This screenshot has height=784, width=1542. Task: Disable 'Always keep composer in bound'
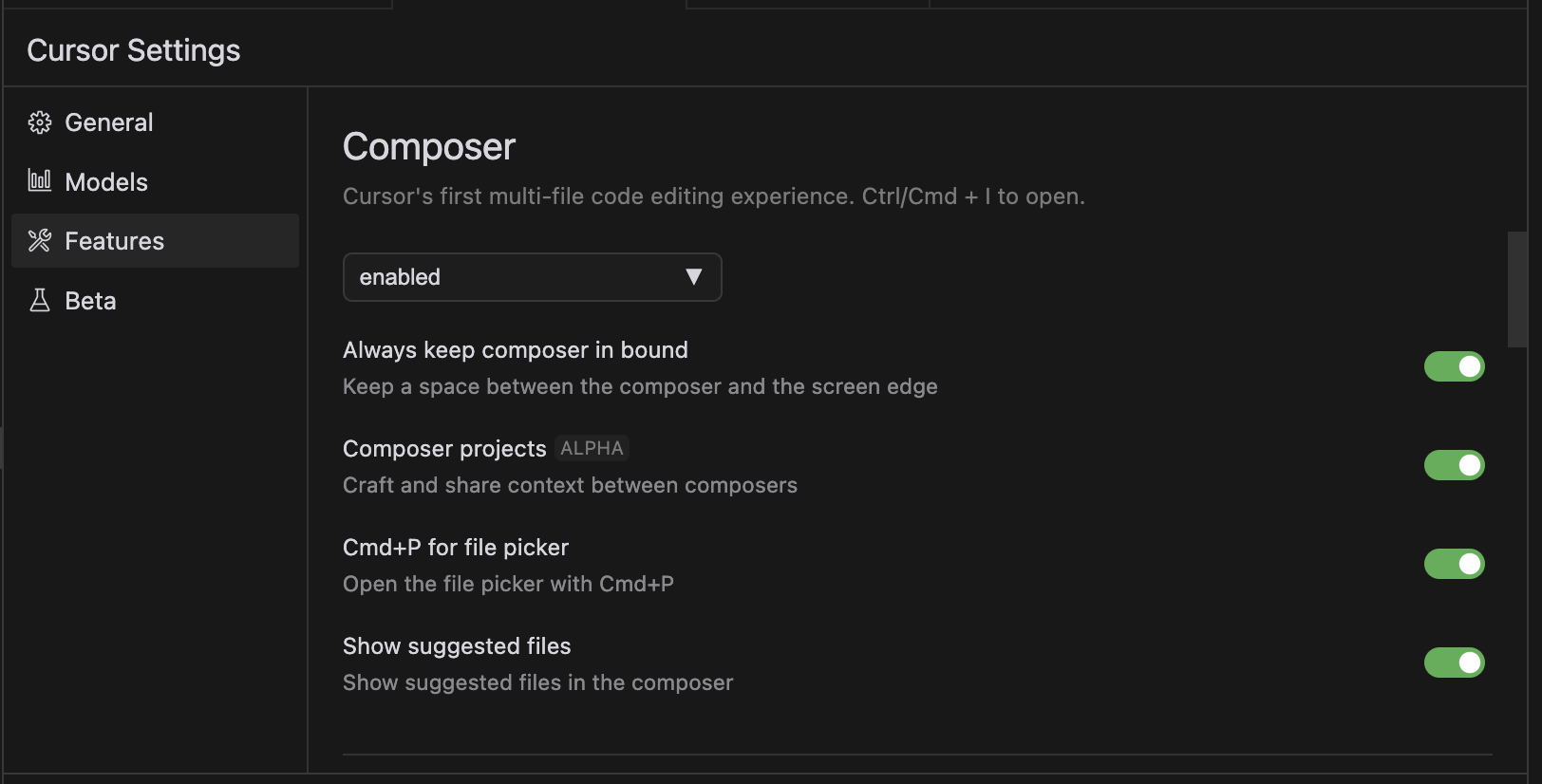(1454, 366)
